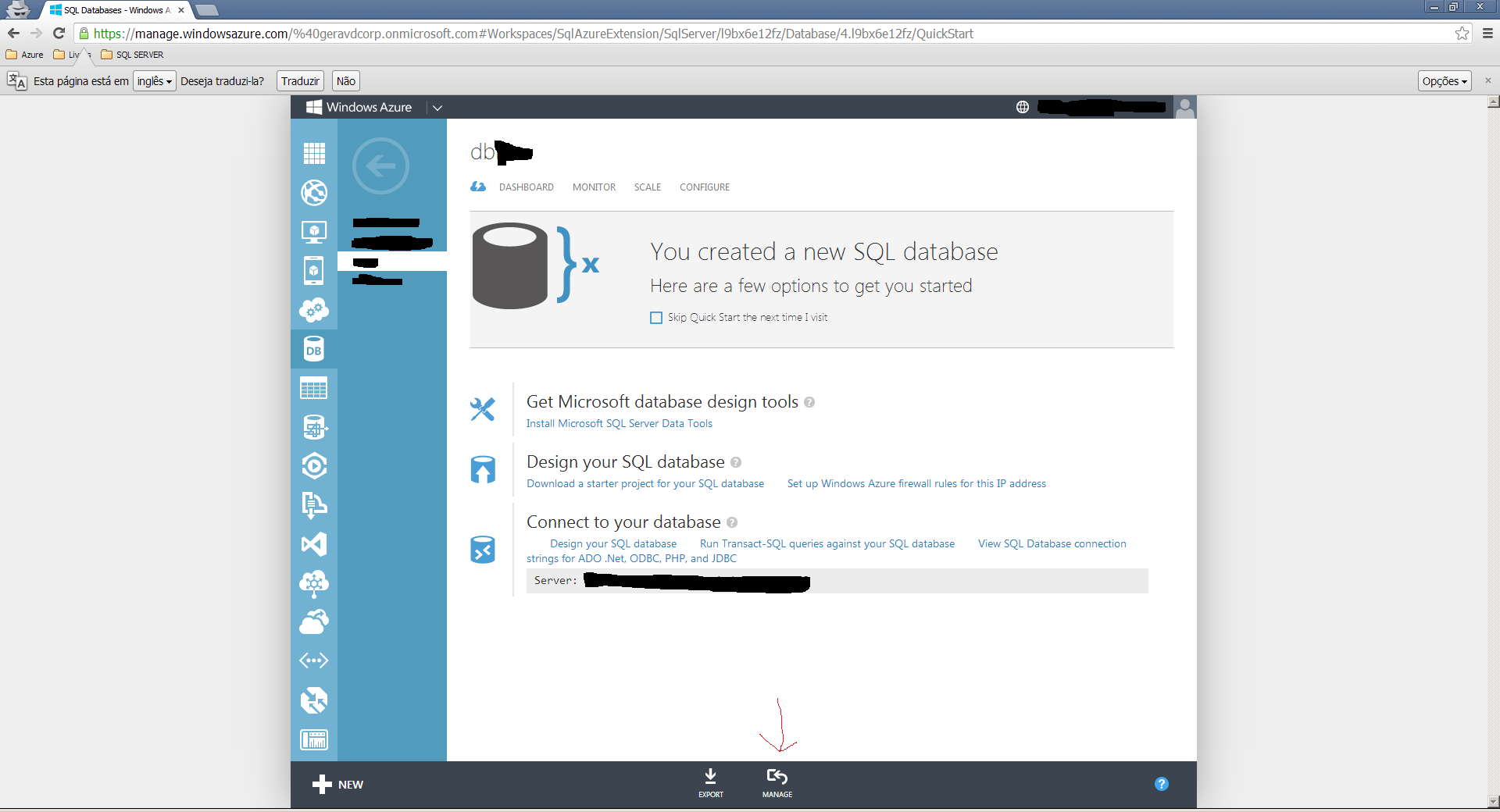This screenshot has height=812, width=1500.
Task: Click the circular back arrow button
Action: (x=380, y=166)
